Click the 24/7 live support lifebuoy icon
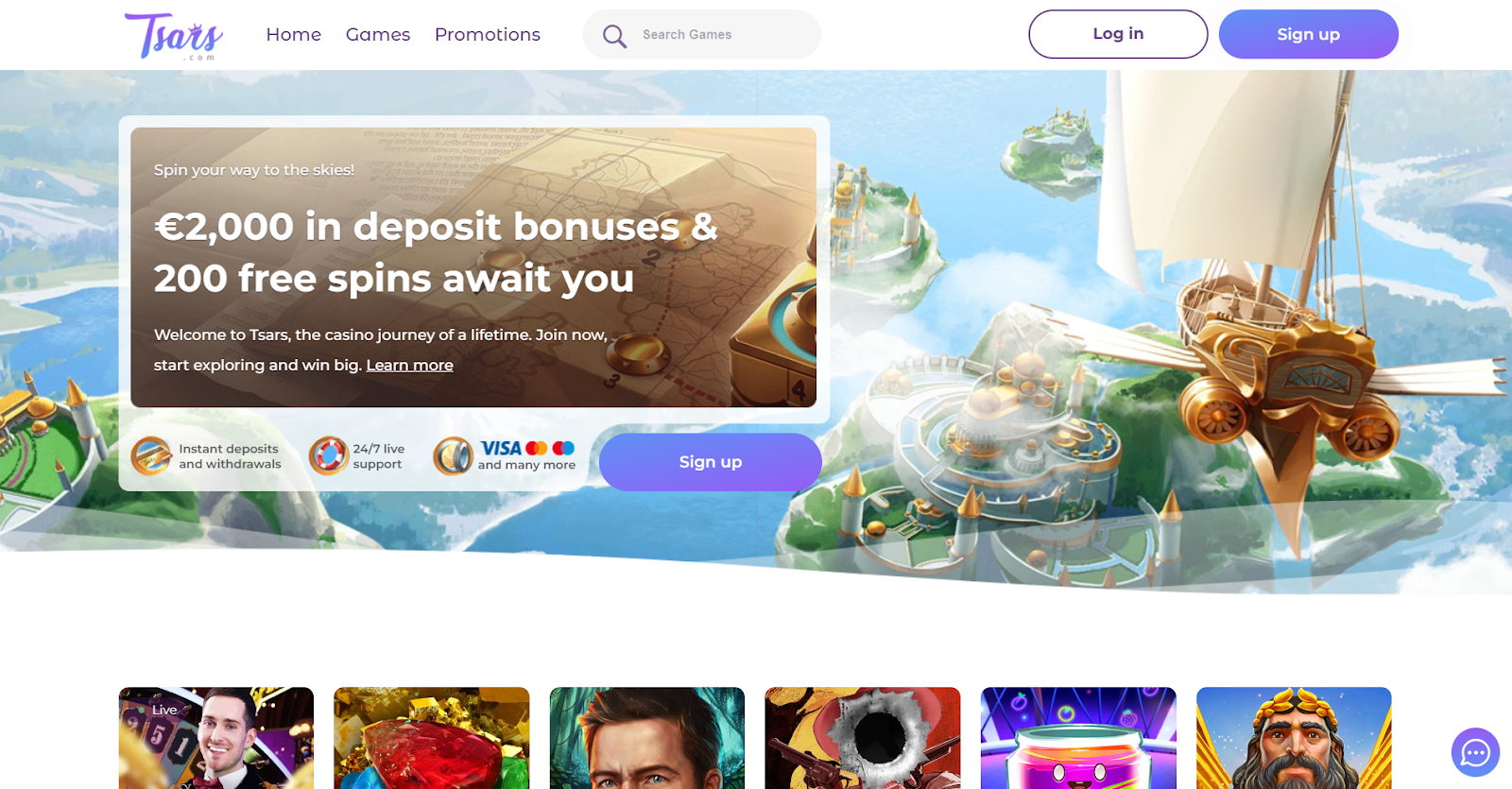This screenshot has width=1512, height=789. click(x=329, y=456)
